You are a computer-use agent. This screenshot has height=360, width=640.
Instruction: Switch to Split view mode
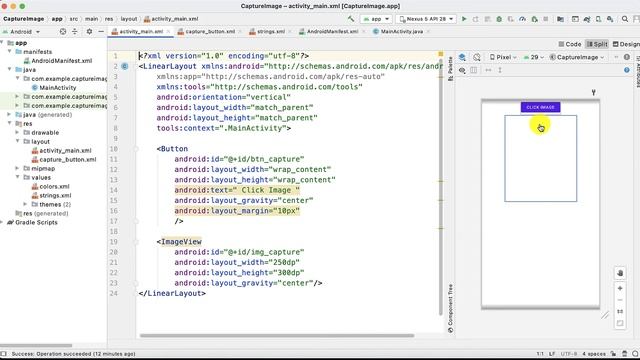tap(597, 44)
